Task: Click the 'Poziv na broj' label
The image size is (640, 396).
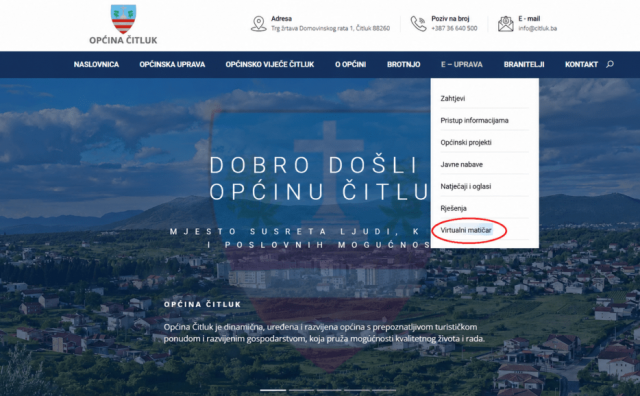Action: [x=451, y=19]
